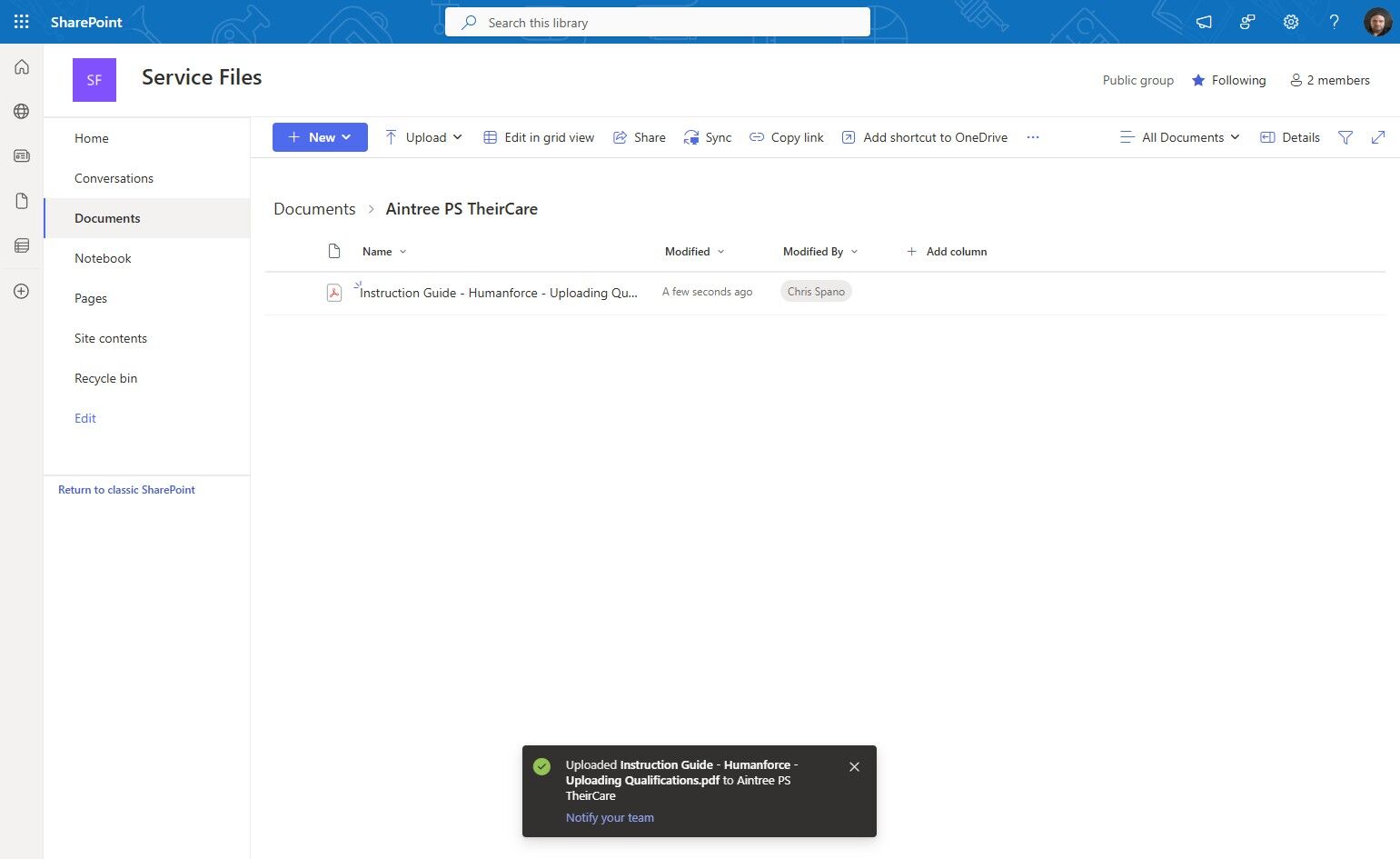
Task: Click Notify your team link
Action: click(x=610, y=817)
